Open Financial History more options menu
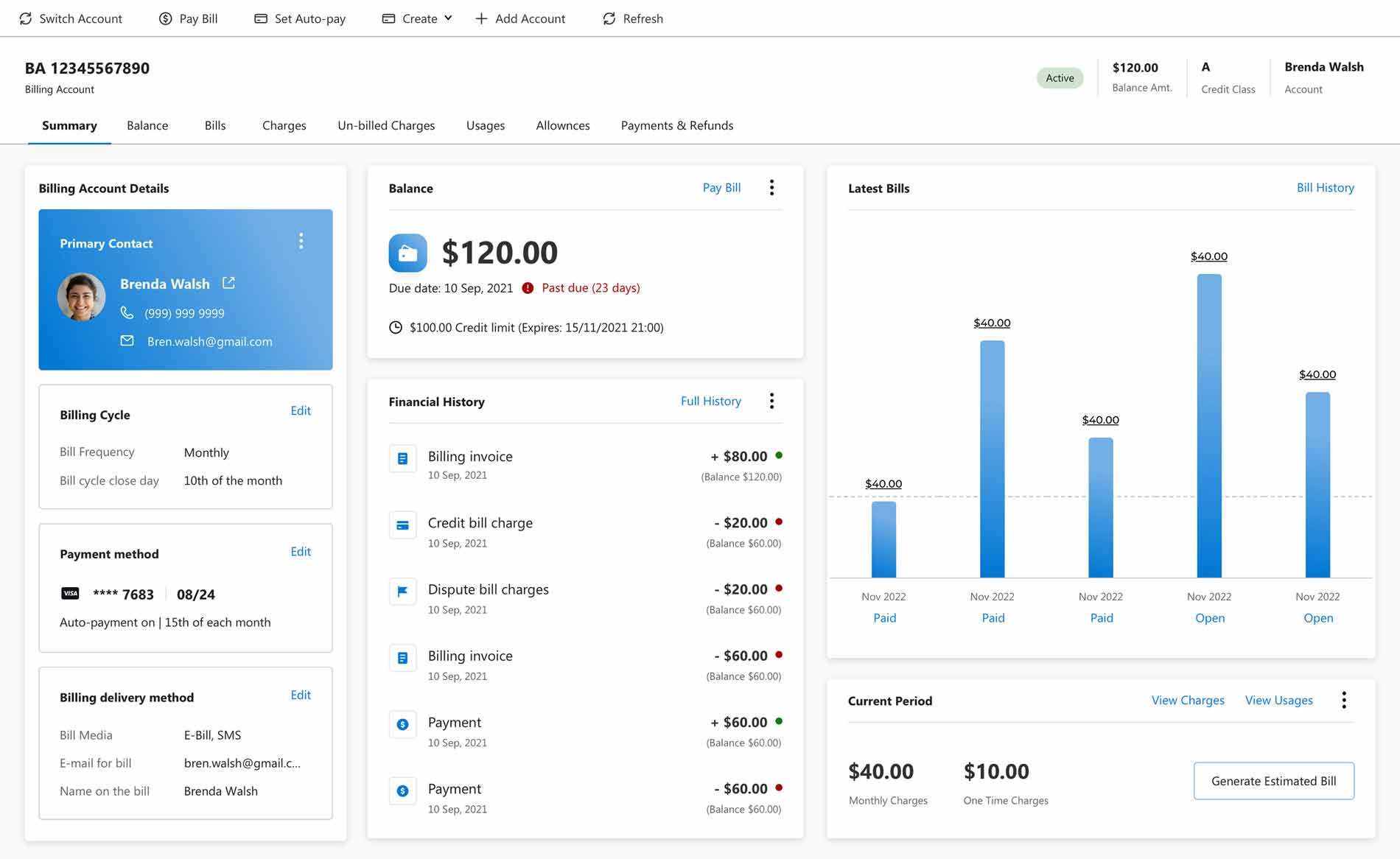 coord(771,401)
